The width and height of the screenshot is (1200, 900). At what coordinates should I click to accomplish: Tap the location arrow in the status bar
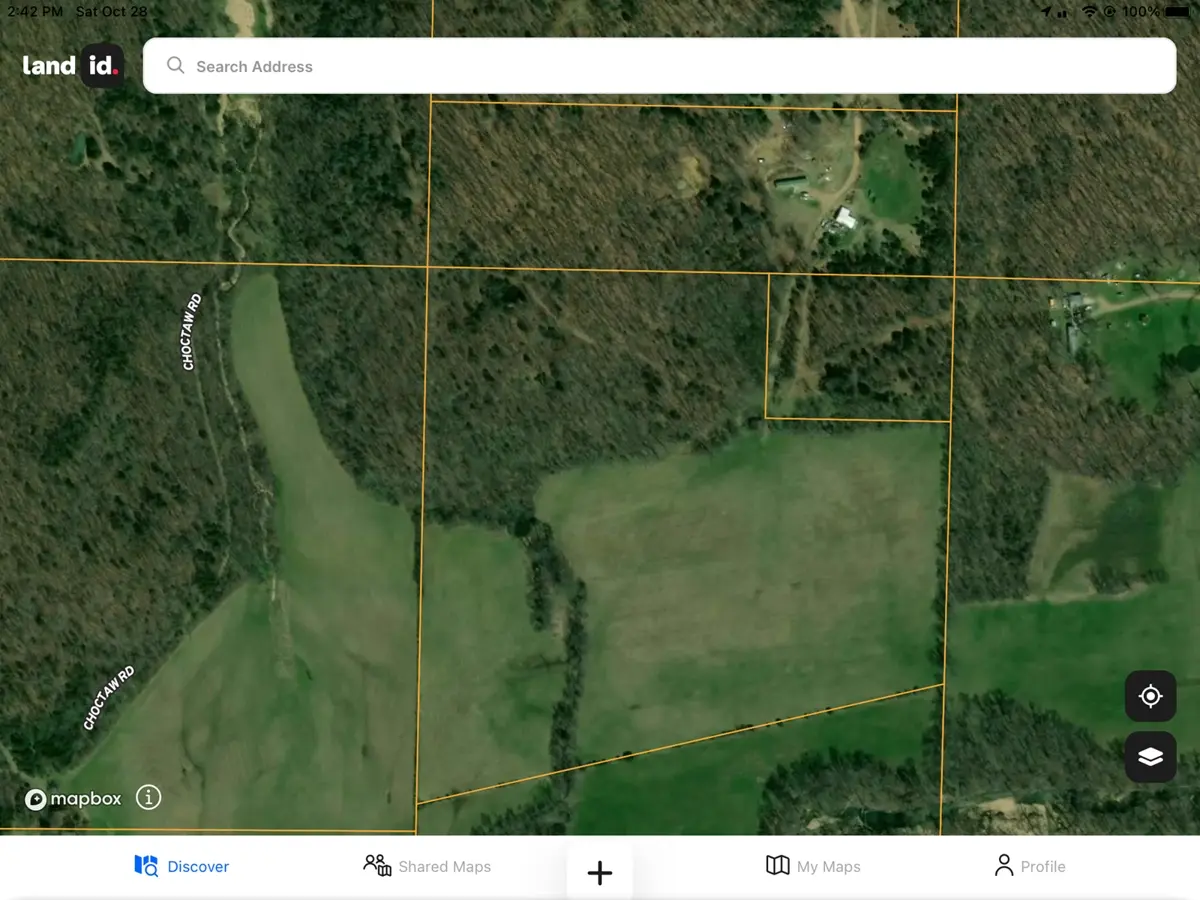pyautogui.click(x=1046, y=12)
